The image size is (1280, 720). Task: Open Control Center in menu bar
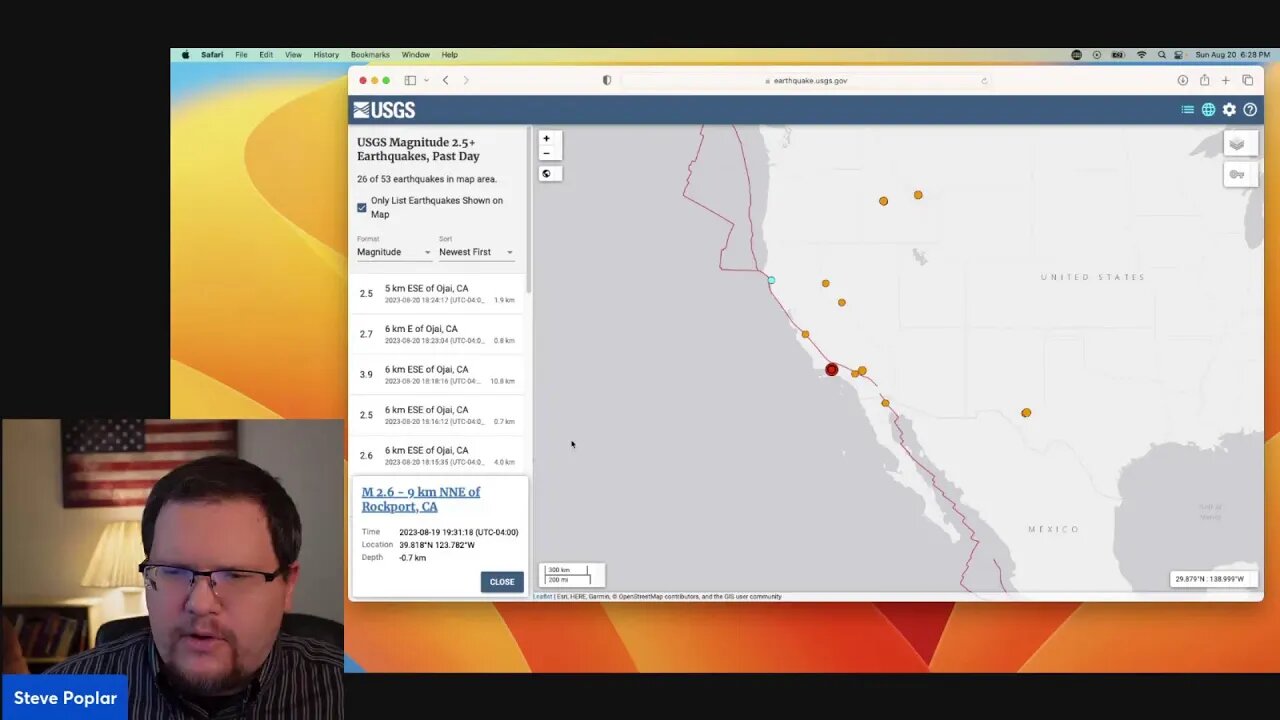[x=1179, y=55]
